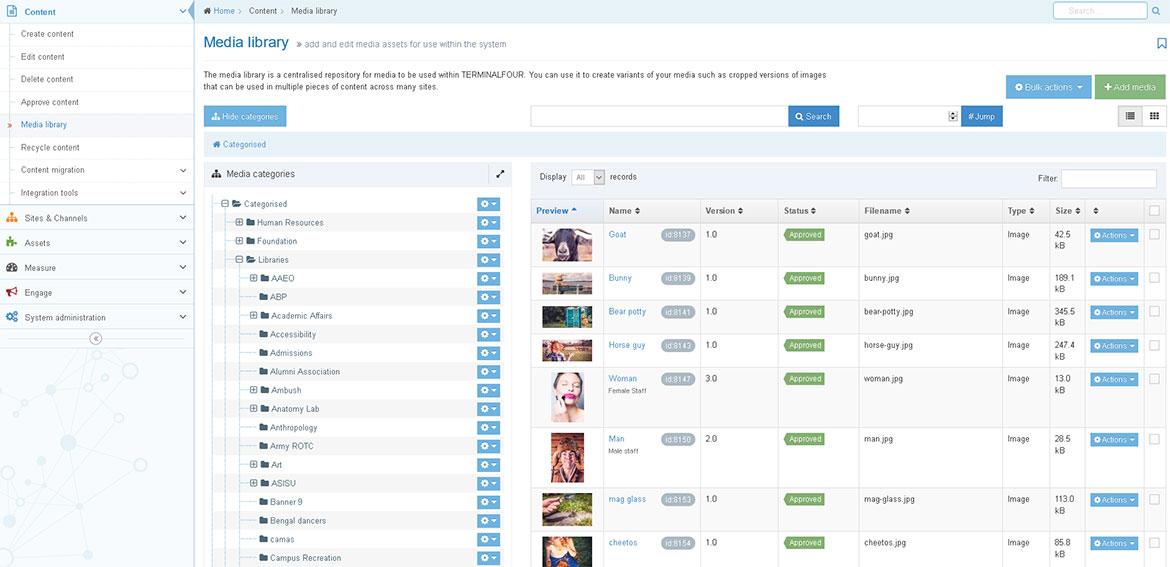The height and width of the screenshot is (567, 1170).
Task: Open the Bunny media link
Action: pyautogui.click(x=620, y=278)
